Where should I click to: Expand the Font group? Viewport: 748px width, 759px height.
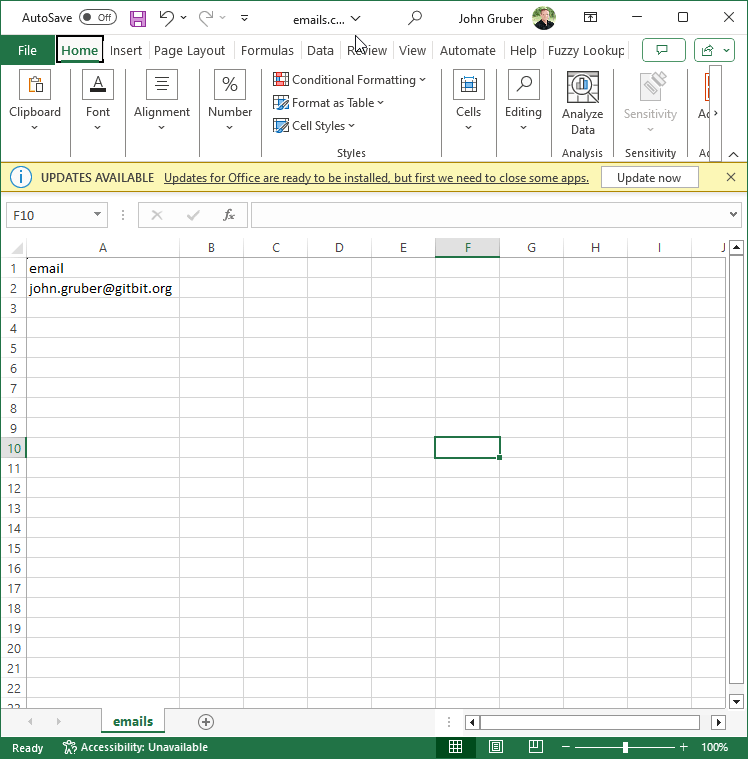click(98, 101)
